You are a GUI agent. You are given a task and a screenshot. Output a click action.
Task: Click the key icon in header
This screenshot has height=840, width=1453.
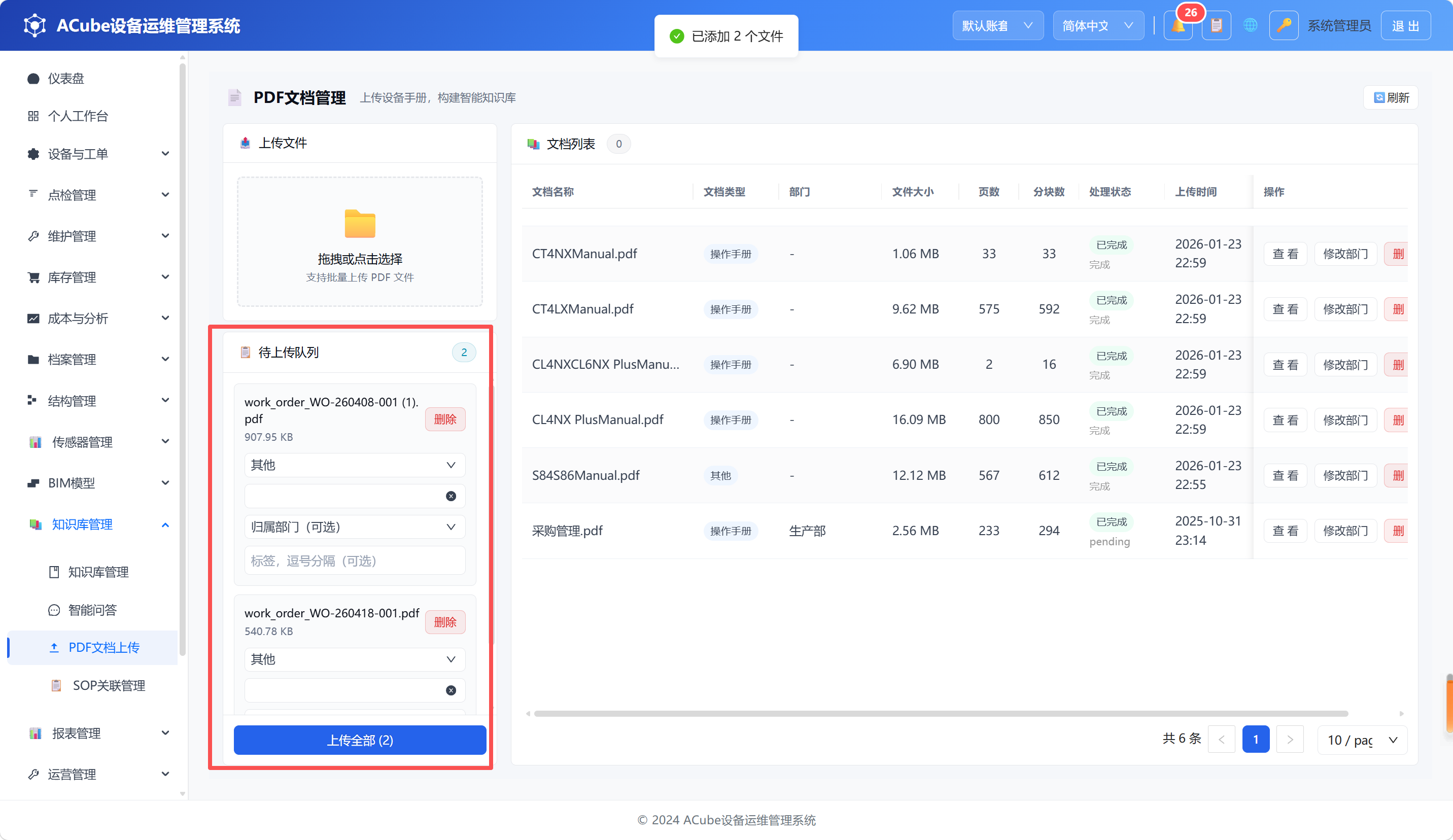click(x=1284, y=25)
